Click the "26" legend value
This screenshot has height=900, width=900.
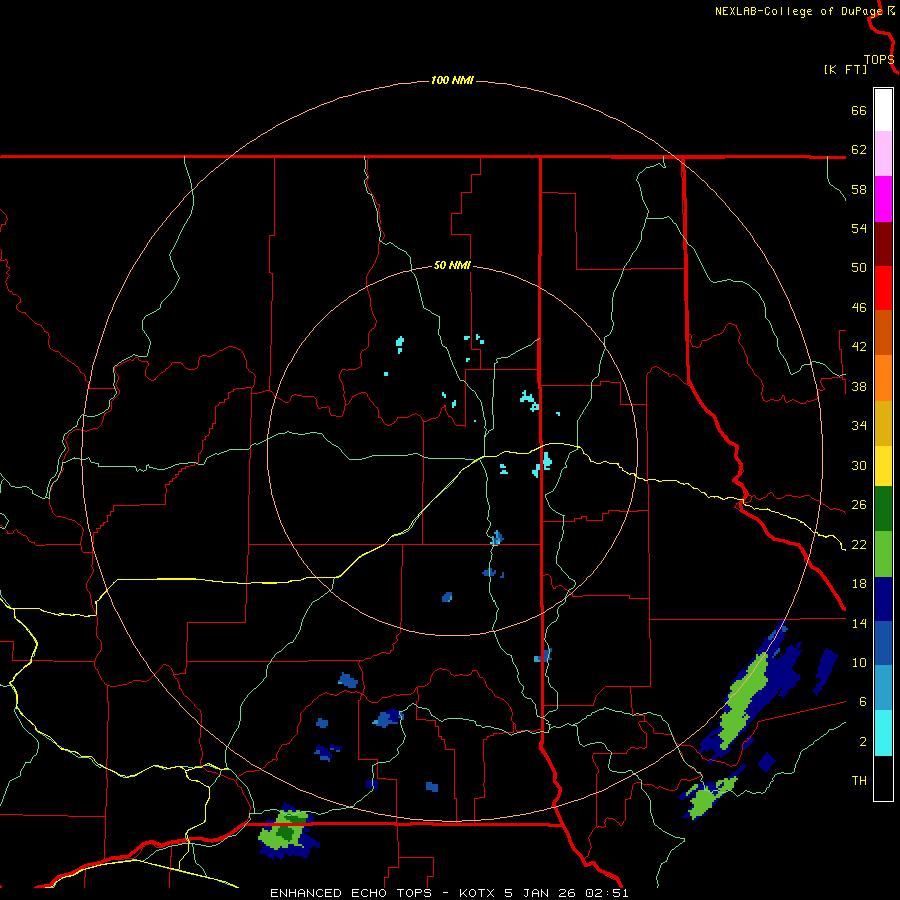click(x=859, y=505)
